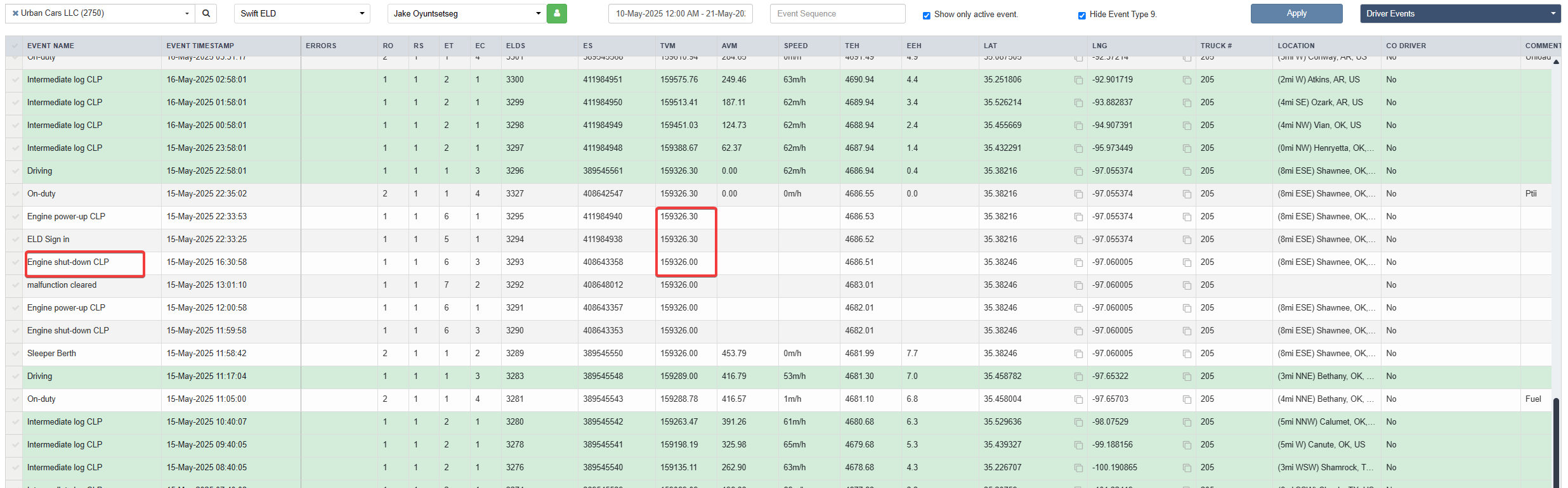The image size is (1568, 488).
Task: Sort by TRUCK # column header
Action: point(1216,46)
